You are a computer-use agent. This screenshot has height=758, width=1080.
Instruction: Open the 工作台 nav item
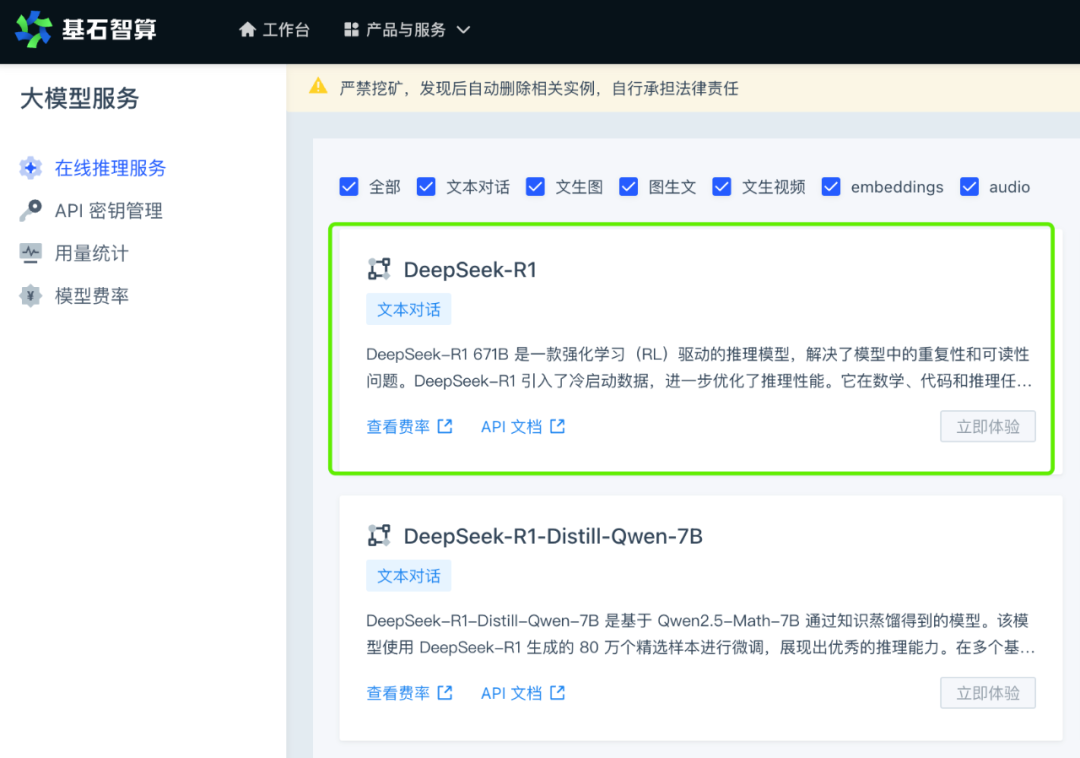275,30
